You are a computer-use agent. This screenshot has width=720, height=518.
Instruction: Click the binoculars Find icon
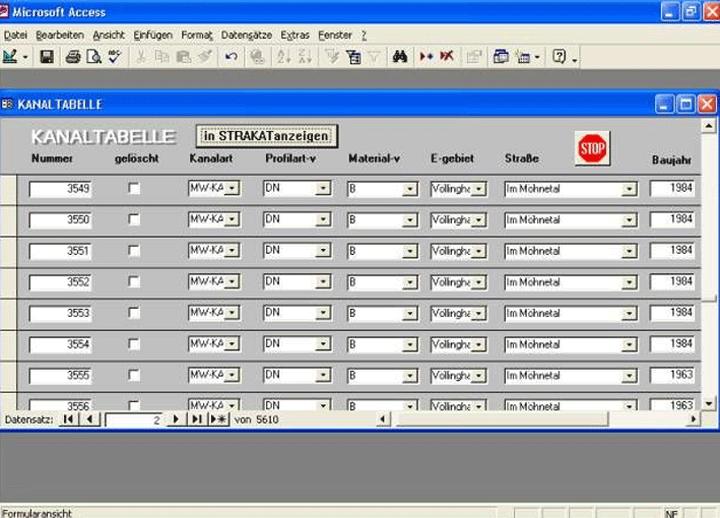400,57
